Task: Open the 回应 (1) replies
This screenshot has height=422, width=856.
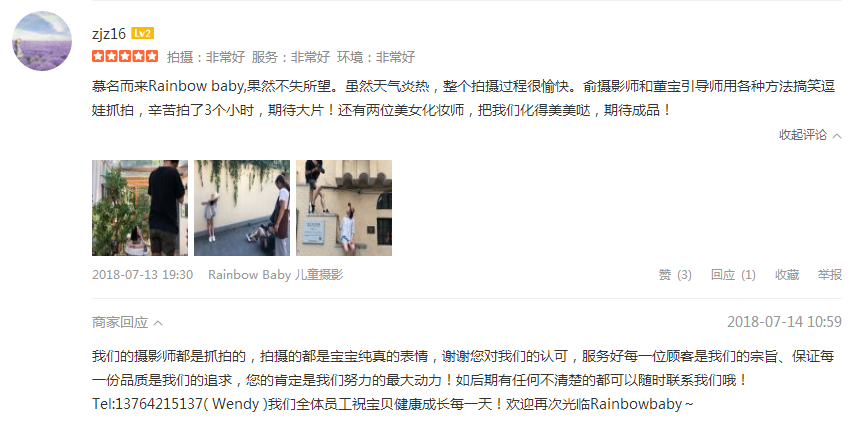Action: 733,275
